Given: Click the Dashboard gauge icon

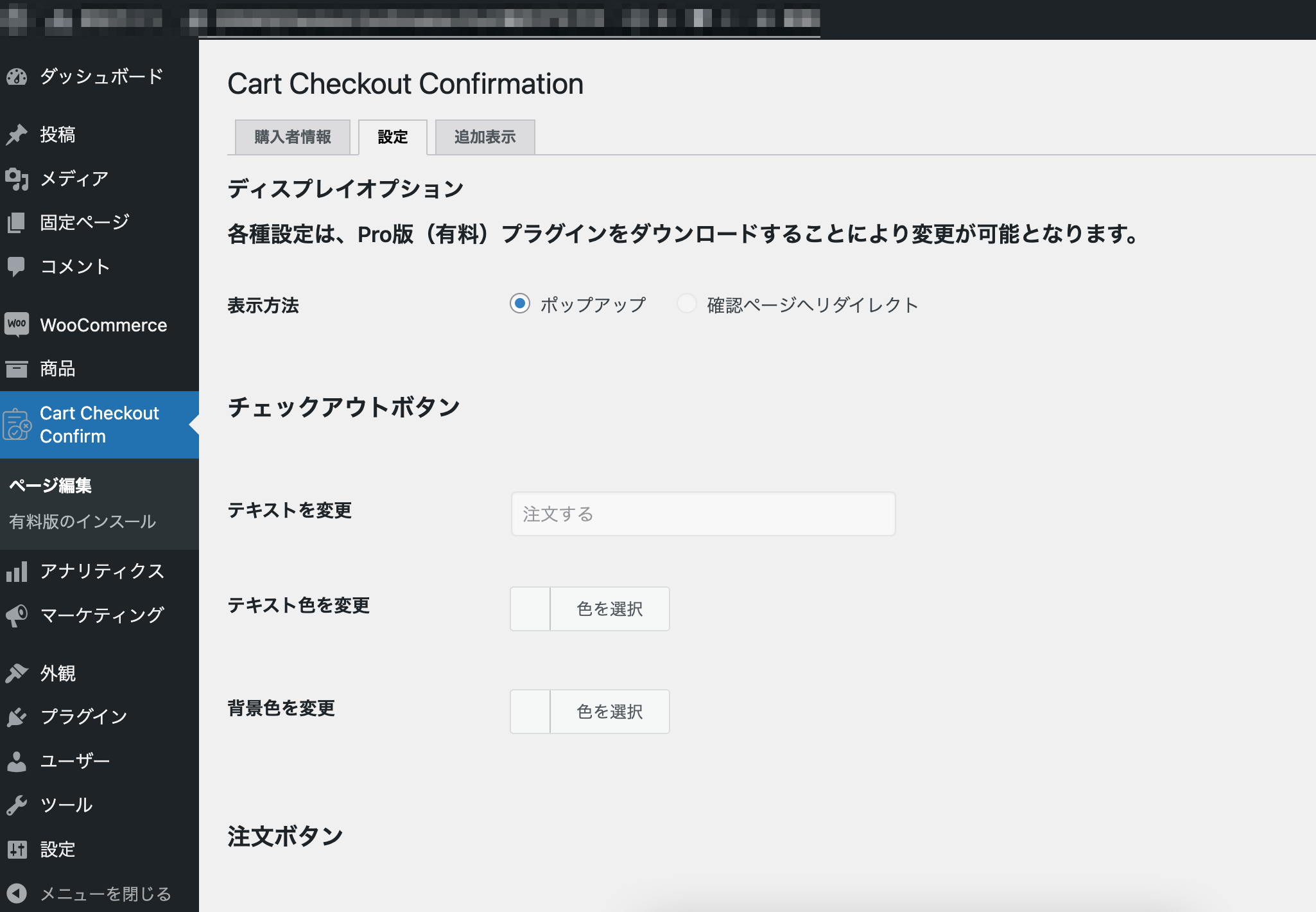Looking at the screenshot, I should pyautogui.click(x=17, y=77).
